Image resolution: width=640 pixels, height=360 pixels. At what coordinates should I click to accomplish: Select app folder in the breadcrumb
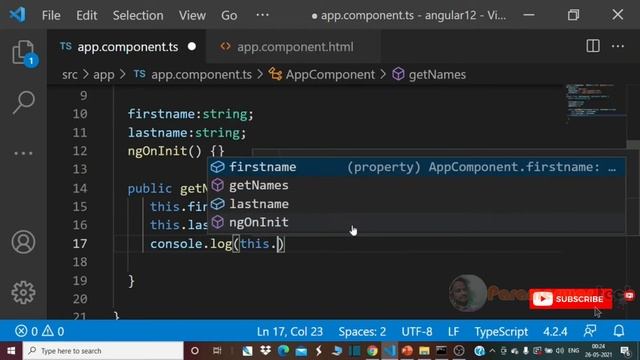[x=104, y=75]
